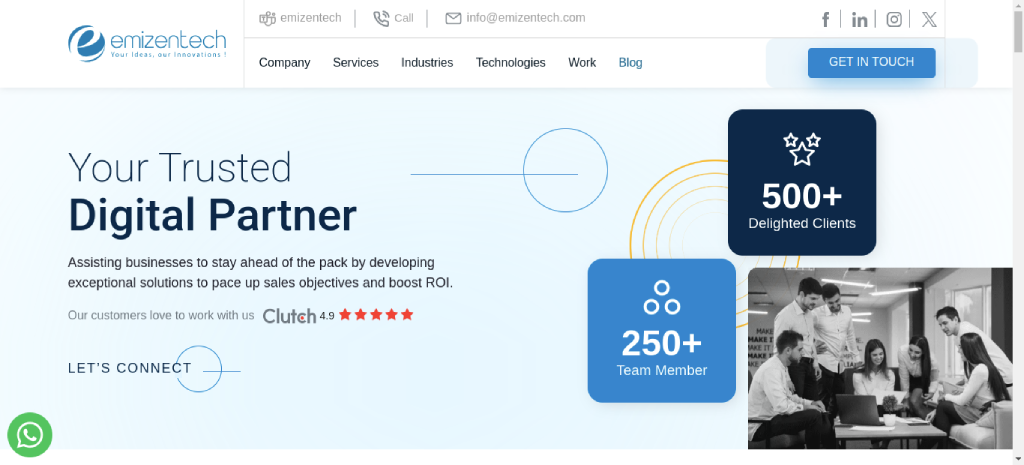Click the Emizentech logo

(147, 42)
